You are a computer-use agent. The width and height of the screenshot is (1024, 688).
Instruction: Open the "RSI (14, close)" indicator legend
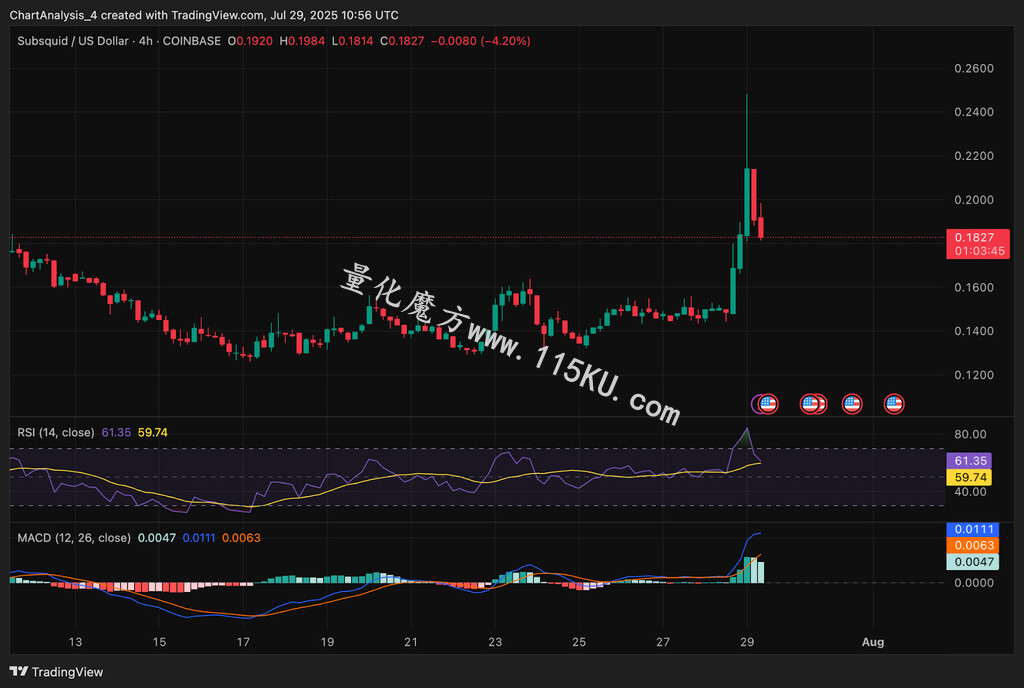click(56, 432)
